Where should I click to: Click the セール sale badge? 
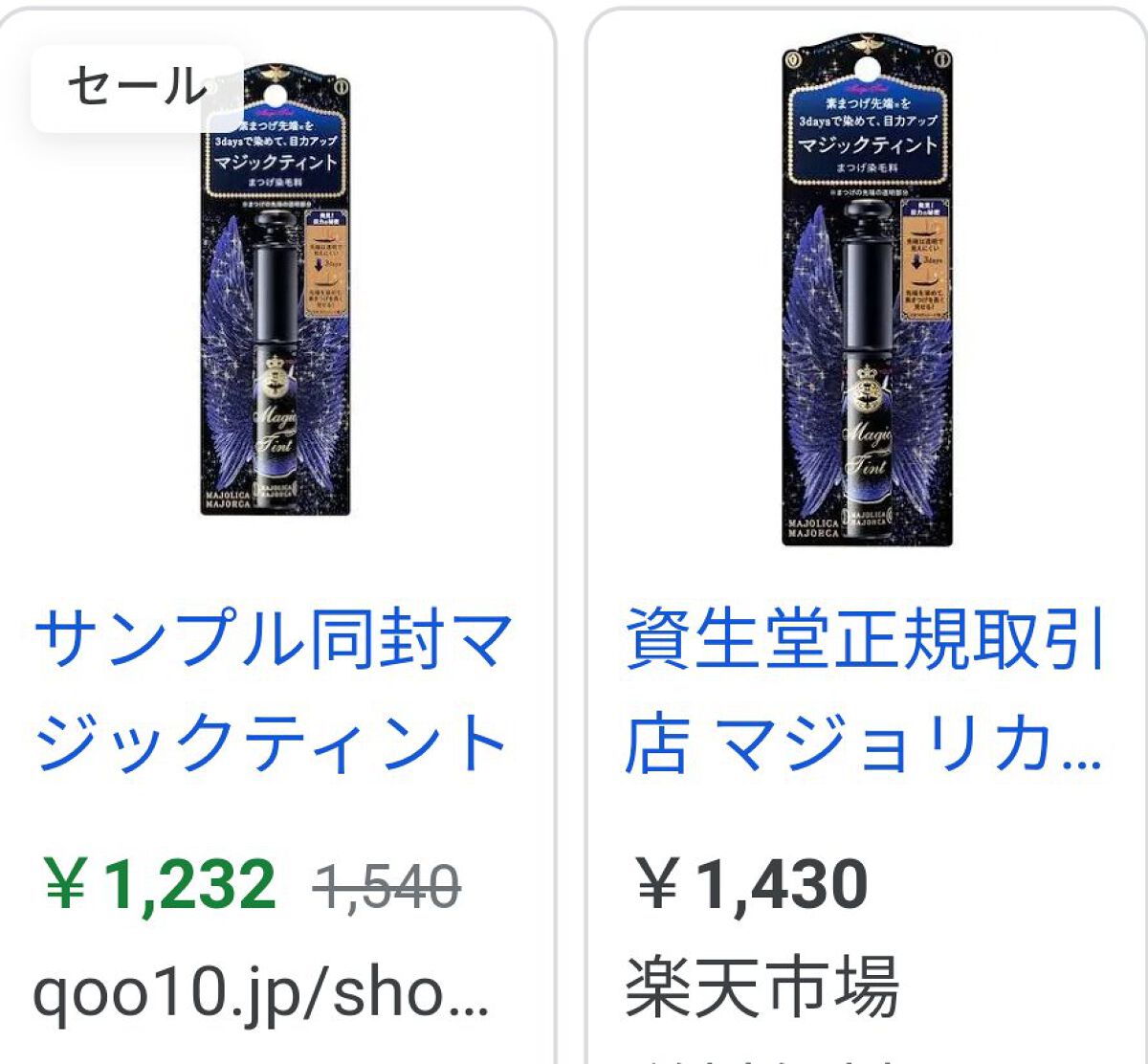pyautogui.click(x=137, y=87)
